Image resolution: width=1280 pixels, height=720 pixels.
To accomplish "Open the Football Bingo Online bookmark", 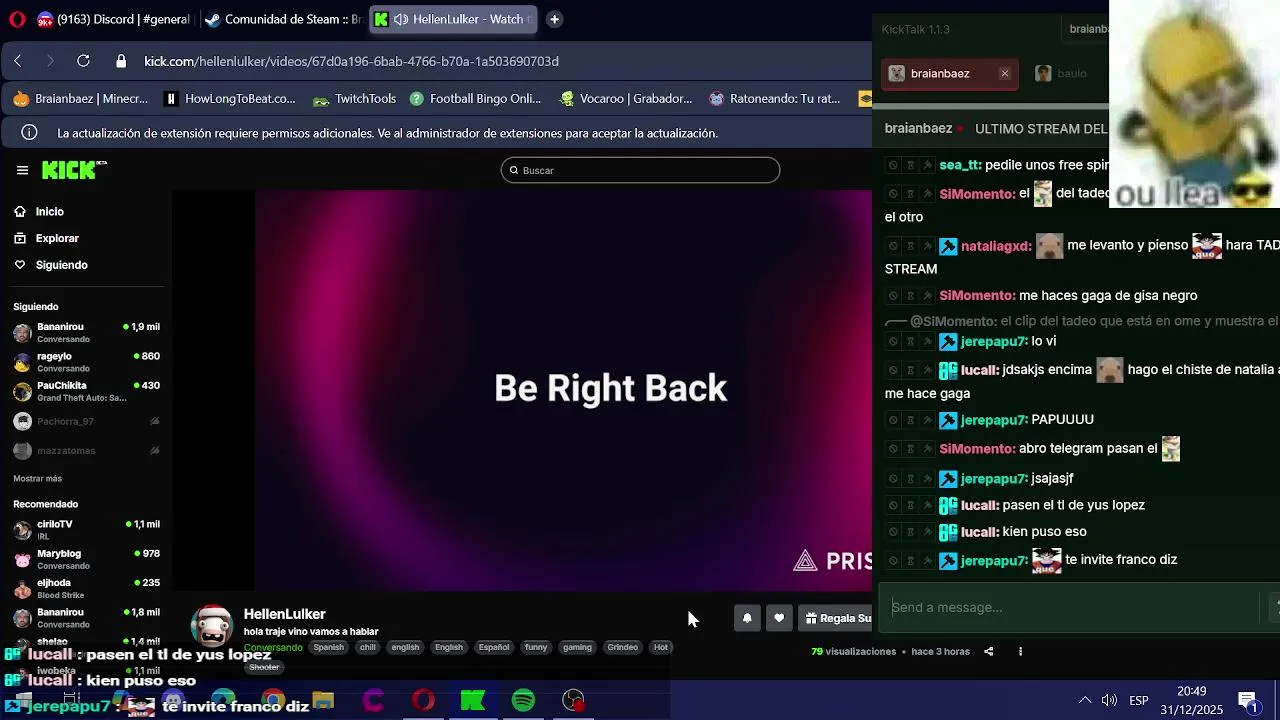I will pyautogui.click(x=476, y=99).
